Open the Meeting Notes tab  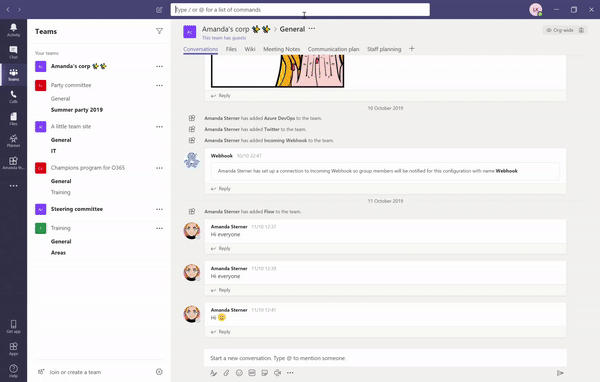tap(282, 49)
